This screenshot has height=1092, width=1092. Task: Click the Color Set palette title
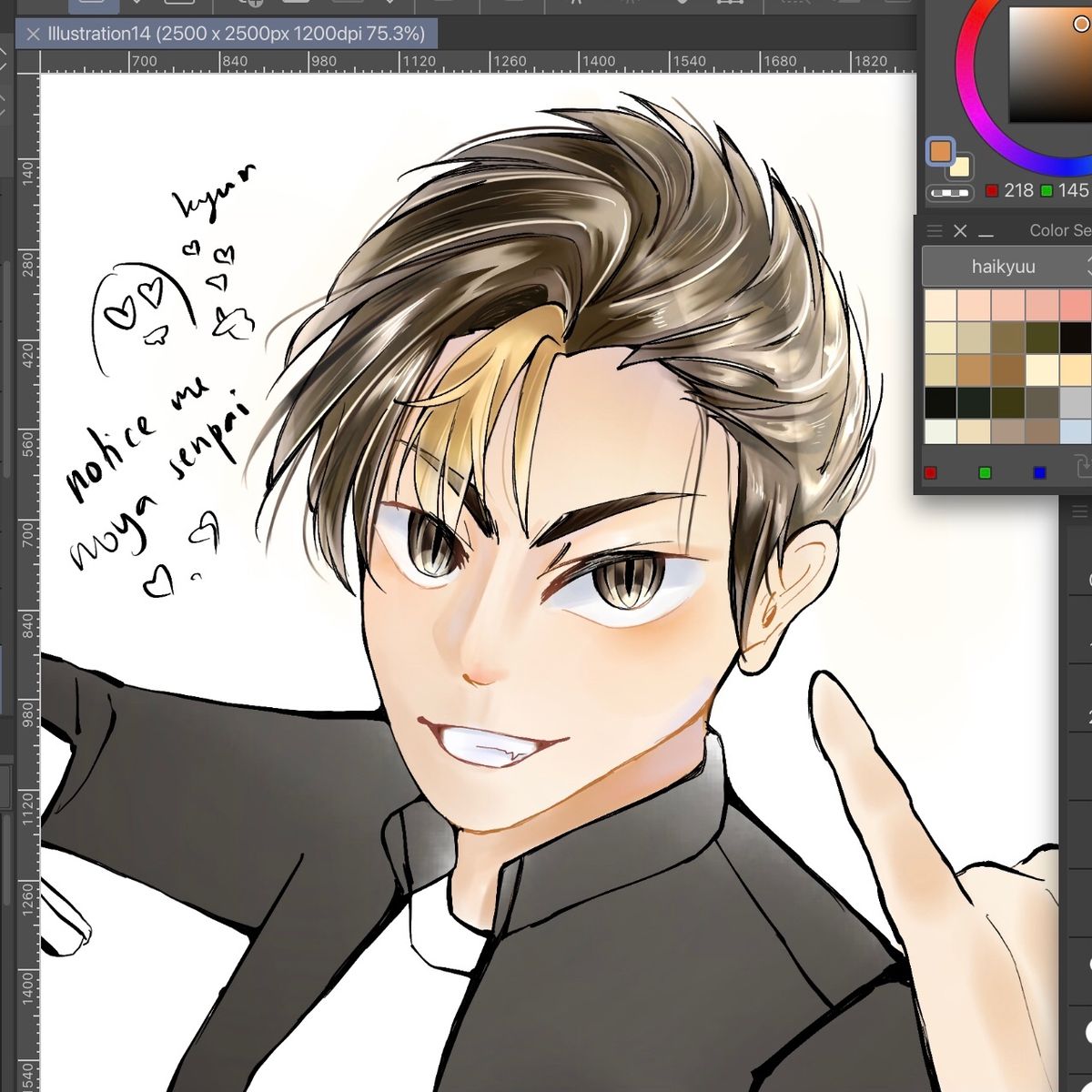coord(1059,231)
